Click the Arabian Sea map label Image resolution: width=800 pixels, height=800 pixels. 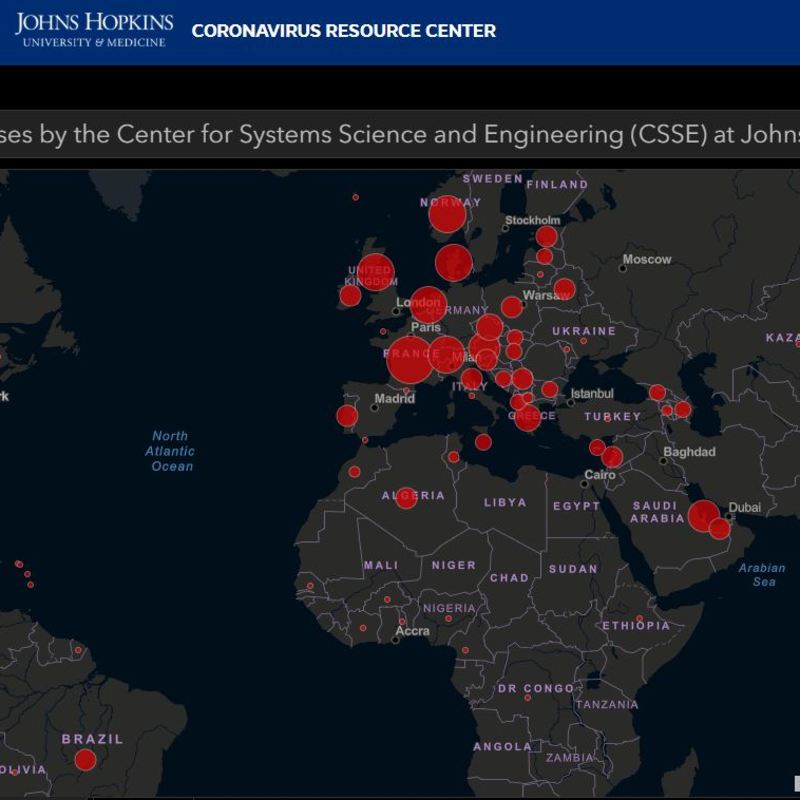click(x=762, y=575)
